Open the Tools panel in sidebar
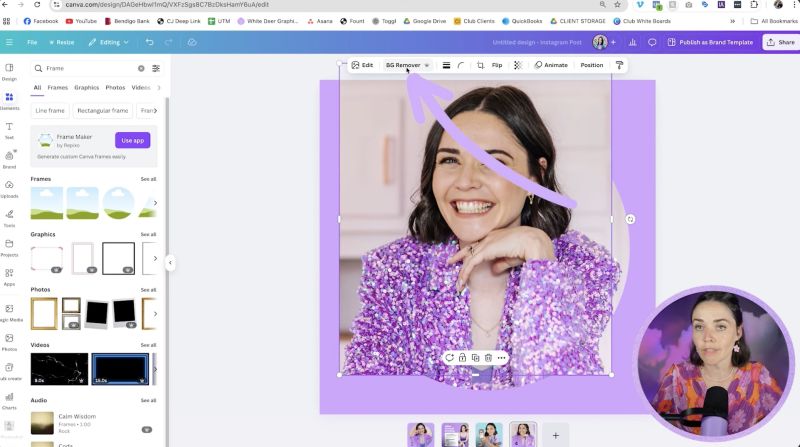 pos(9,218)
